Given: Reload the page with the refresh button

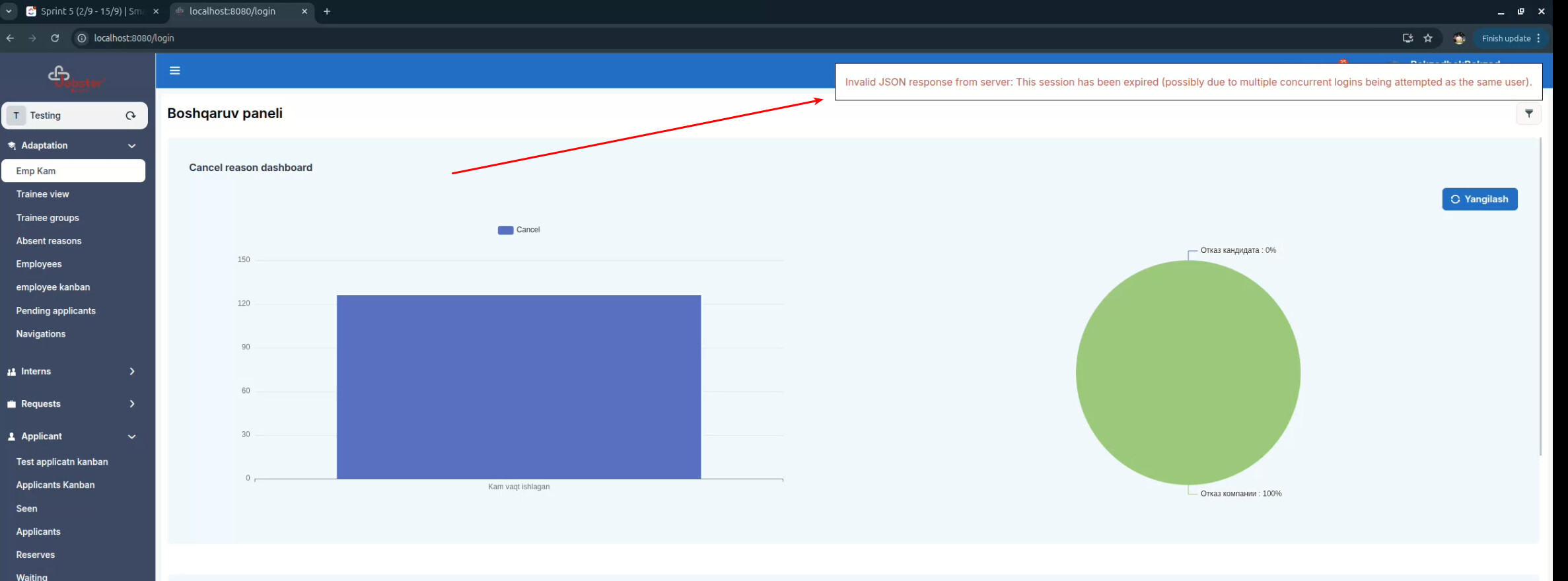Looking at the screenshot, I should 55,38.
